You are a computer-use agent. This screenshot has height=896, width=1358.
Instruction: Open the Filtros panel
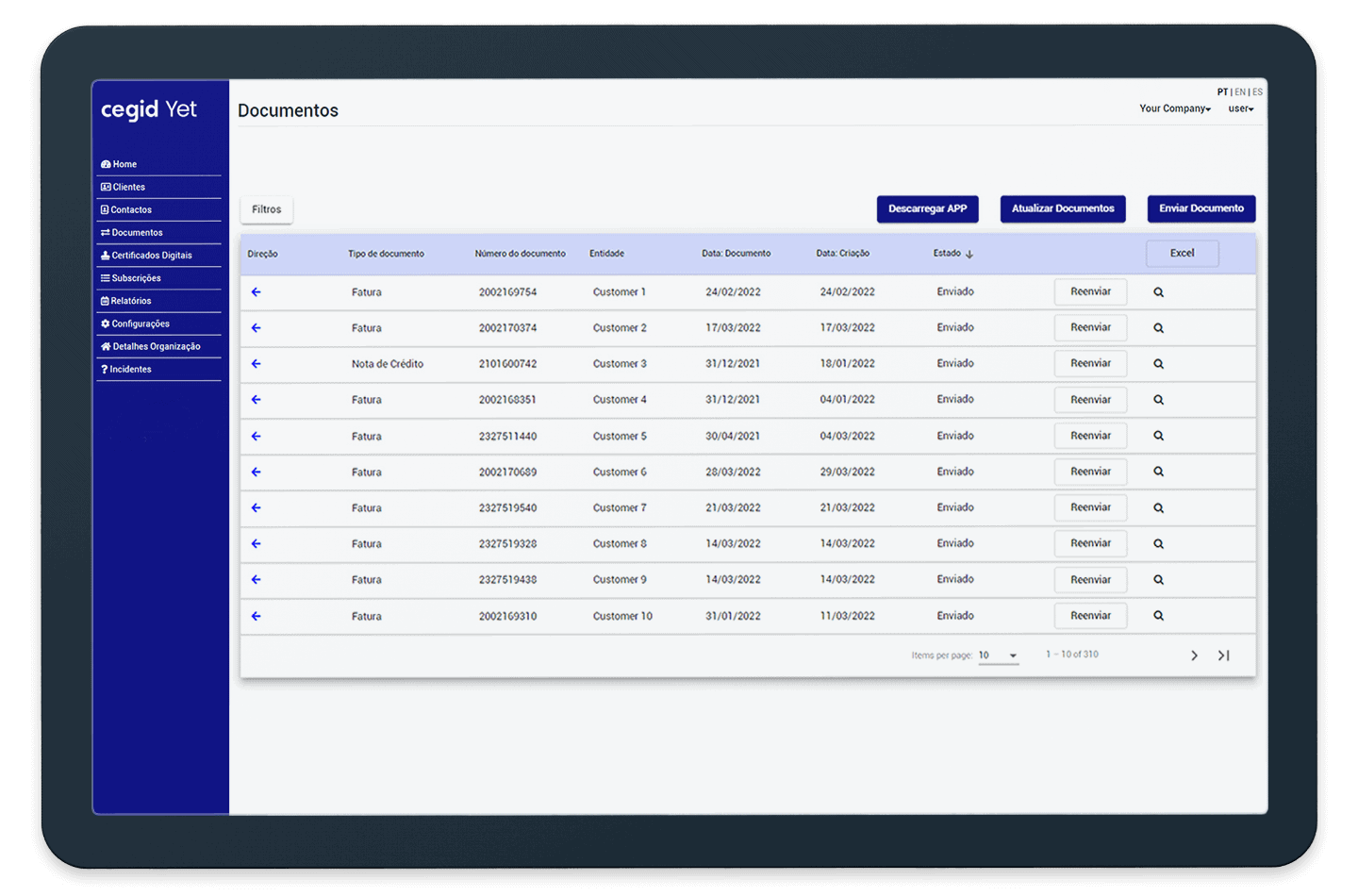coord(266,209)
